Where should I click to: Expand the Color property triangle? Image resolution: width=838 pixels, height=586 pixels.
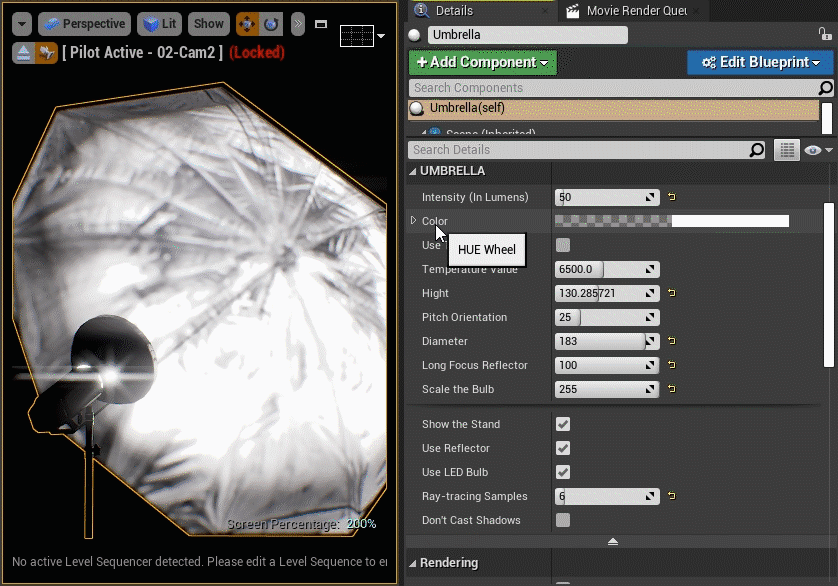(x=413, y=221)
